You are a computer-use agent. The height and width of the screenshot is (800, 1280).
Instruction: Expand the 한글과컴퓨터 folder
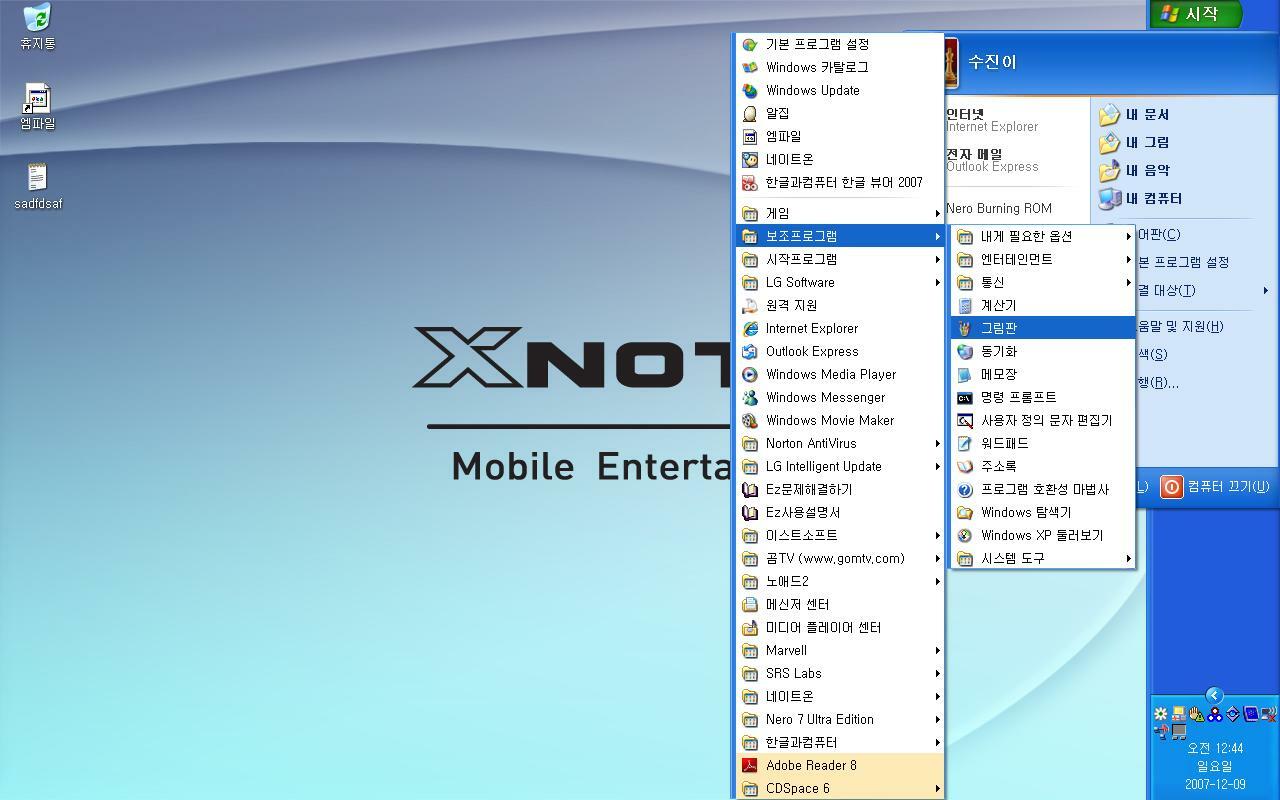point(840,742)
